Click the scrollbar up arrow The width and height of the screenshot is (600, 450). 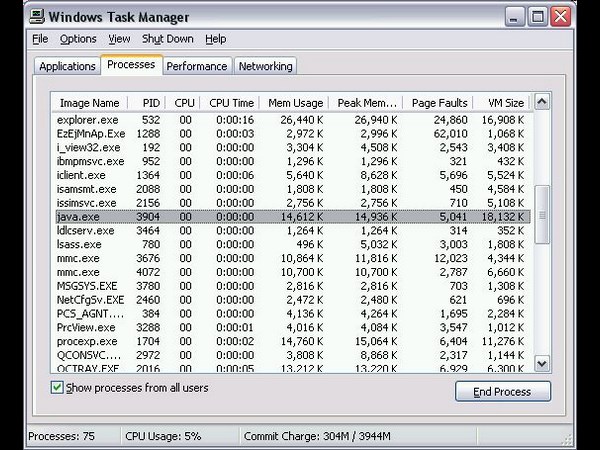pos(541,102)
